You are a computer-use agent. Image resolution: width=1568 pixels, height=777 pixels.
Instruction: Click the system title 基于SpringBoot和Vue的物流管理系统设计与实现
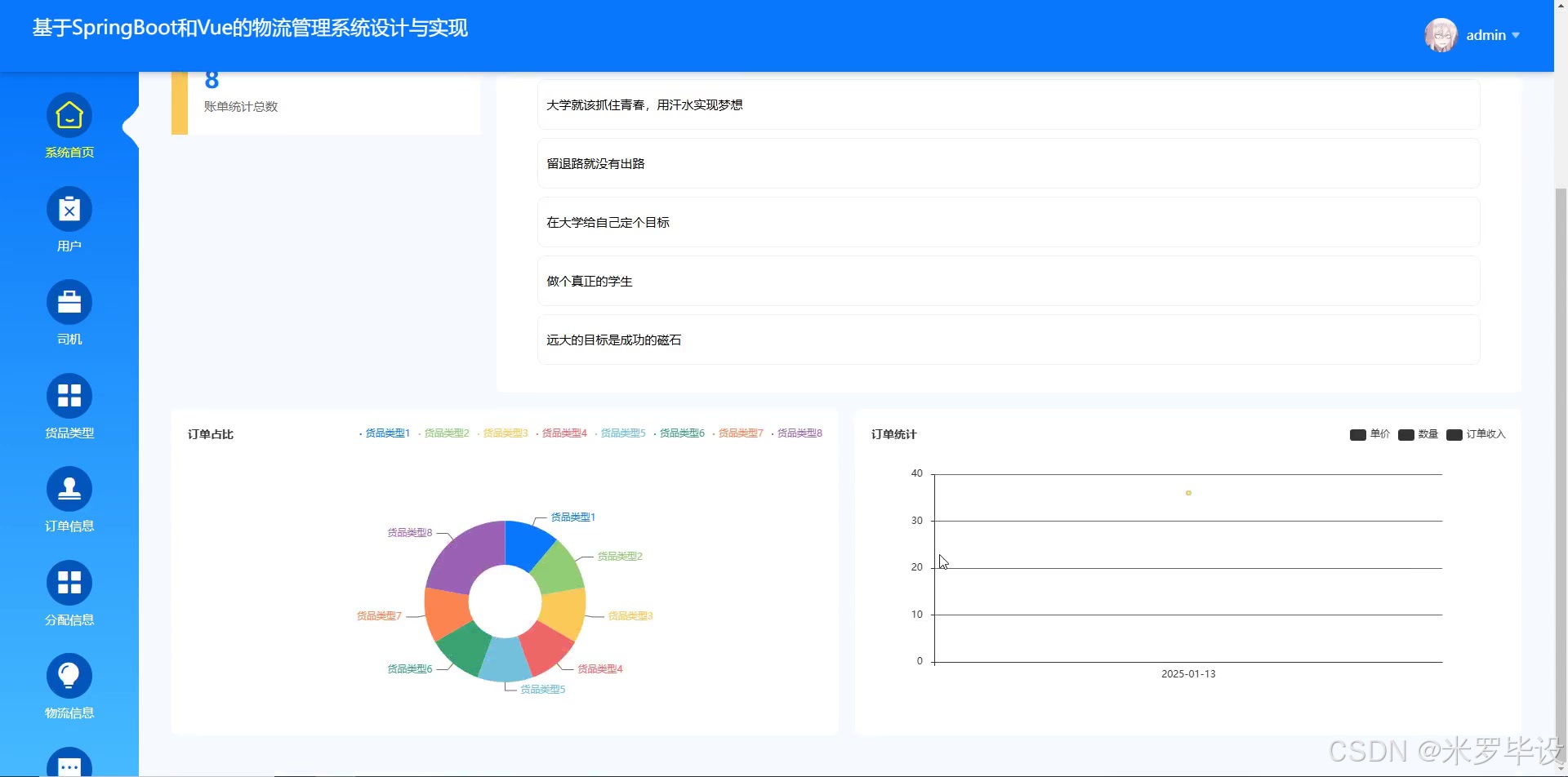250,28
